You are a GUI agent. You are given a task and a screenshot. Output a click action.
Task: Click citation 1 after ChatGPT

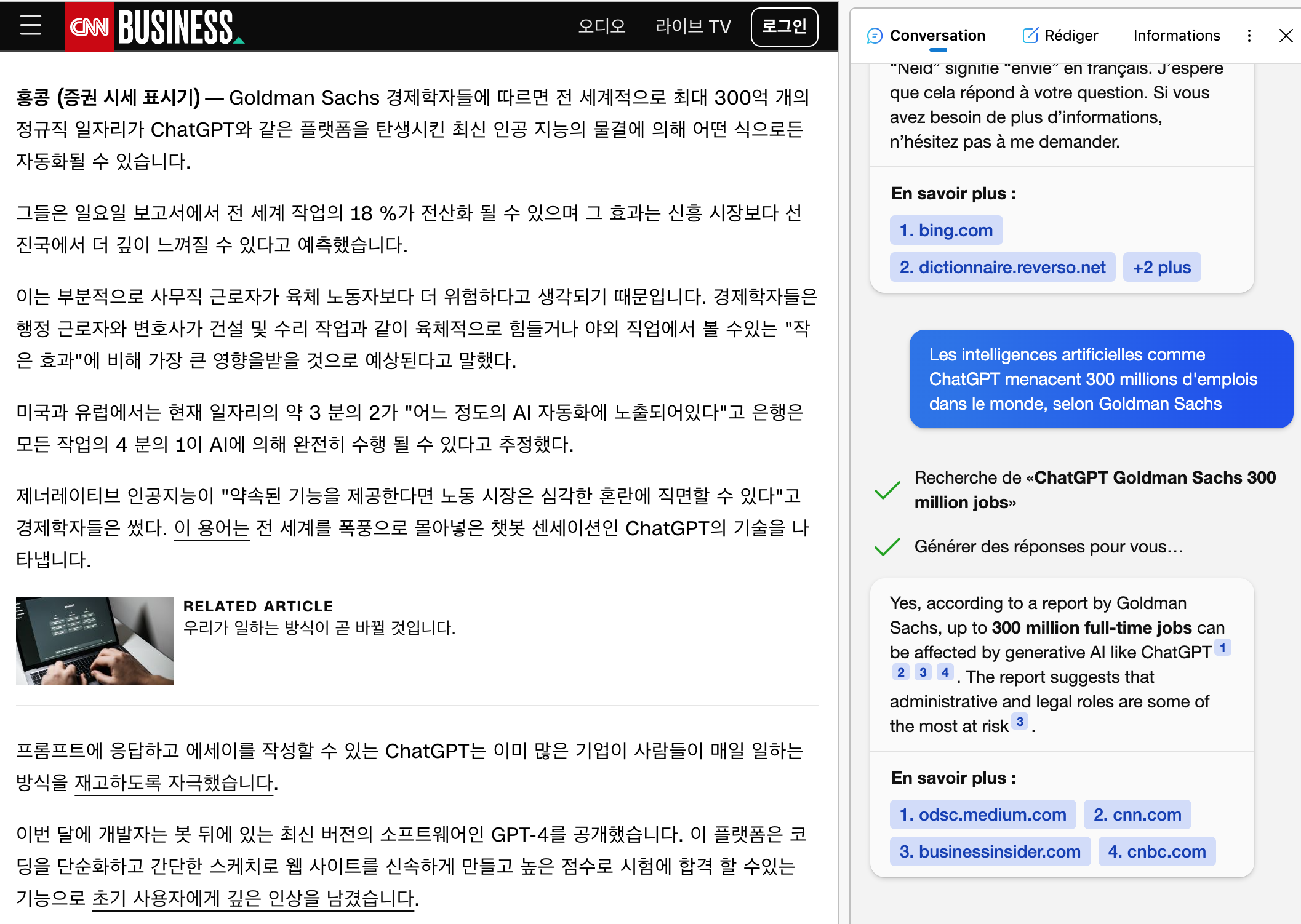1222,648
